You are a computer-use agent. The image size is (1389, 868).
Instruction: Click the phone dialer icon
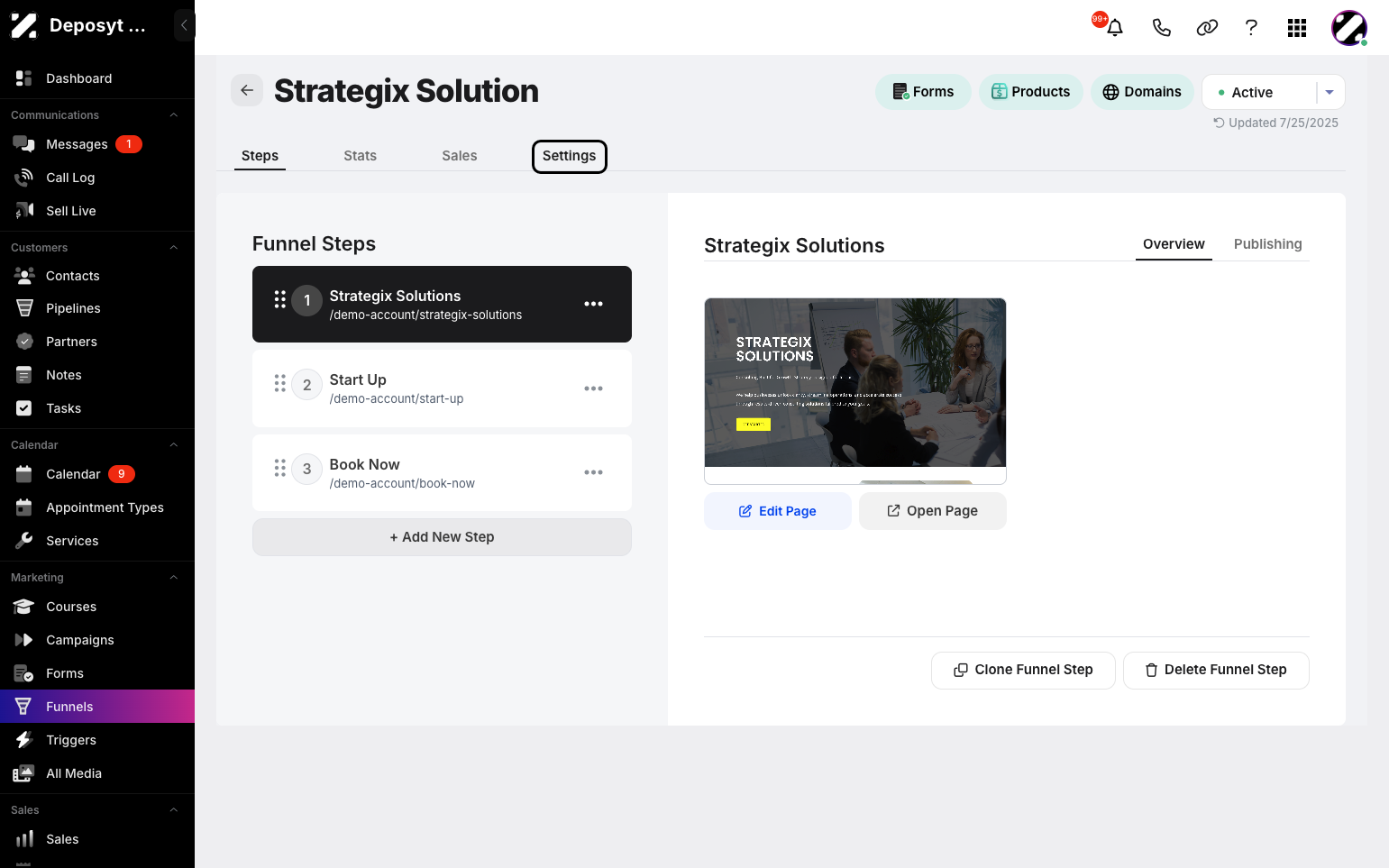[1162, 28]
